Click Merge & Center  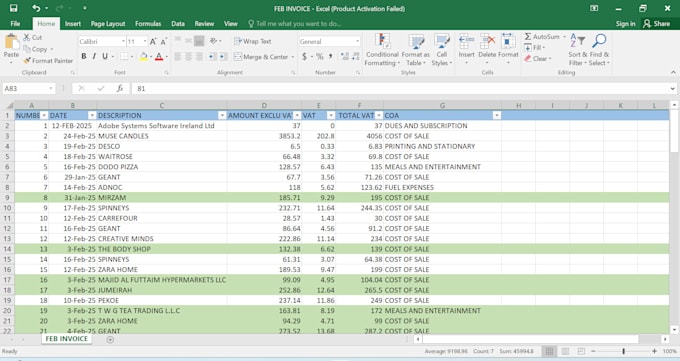(261, 56)
